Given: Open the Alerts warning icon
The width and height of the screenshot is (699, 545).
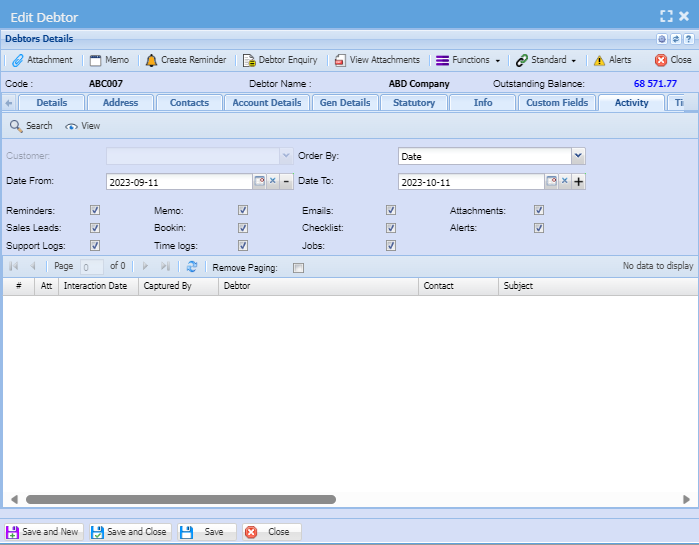Looking at the screenshot, I should click(600, 60).
